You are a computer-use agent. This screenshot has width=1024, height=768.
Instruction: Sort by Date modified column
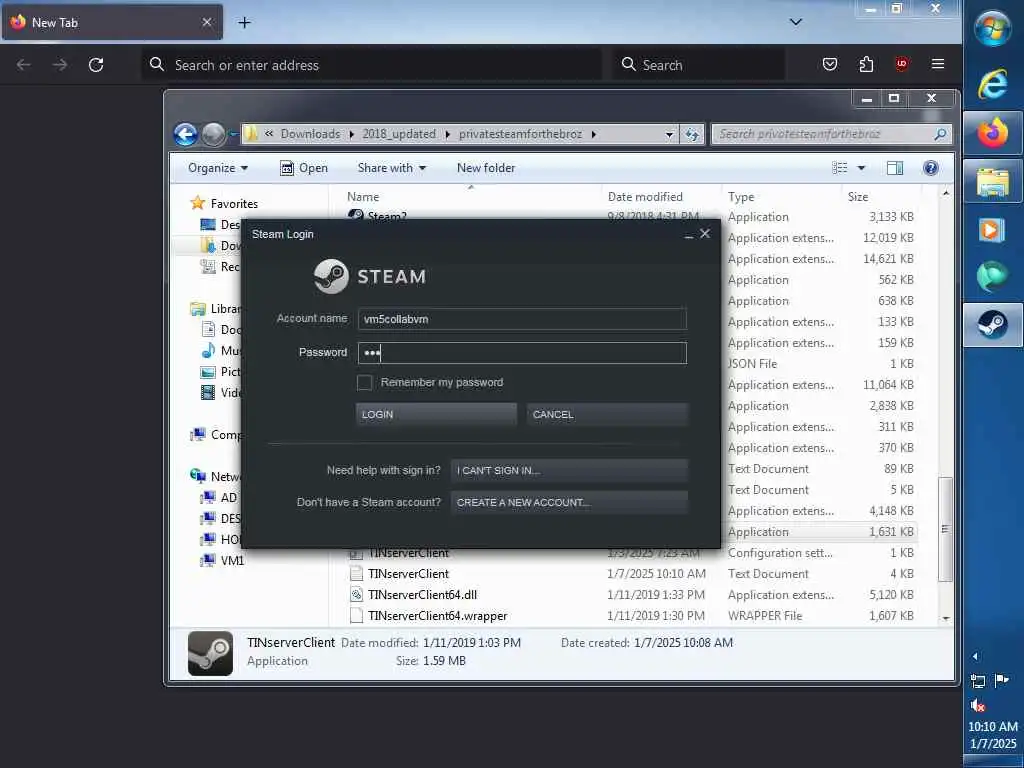coord(662,197)
